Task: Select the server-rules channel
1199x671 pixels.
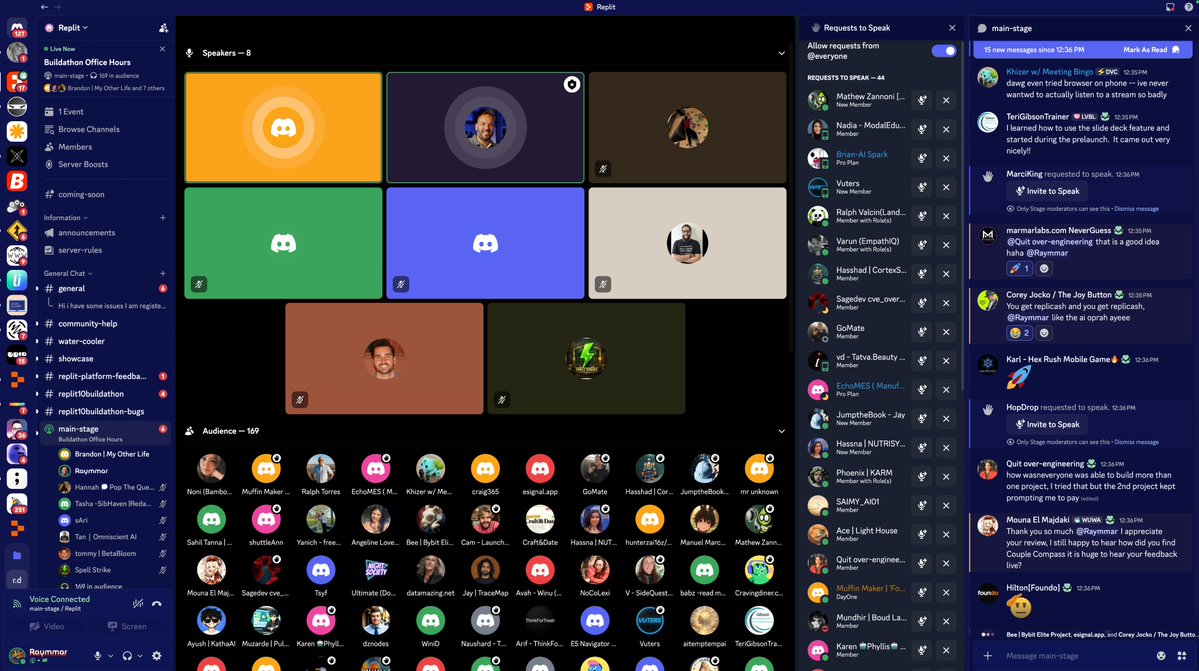Action: pos(105,250)
